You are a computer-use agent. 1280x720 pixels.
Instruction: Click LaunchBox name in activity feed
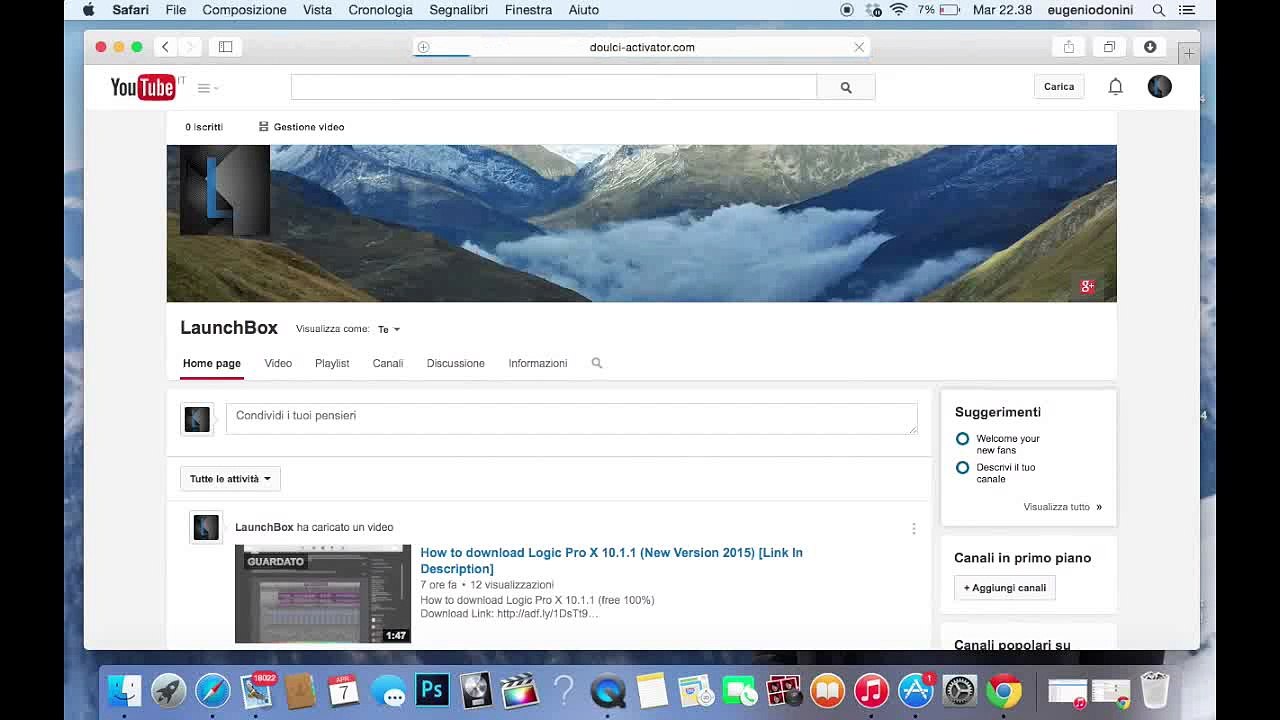(264, 527)
